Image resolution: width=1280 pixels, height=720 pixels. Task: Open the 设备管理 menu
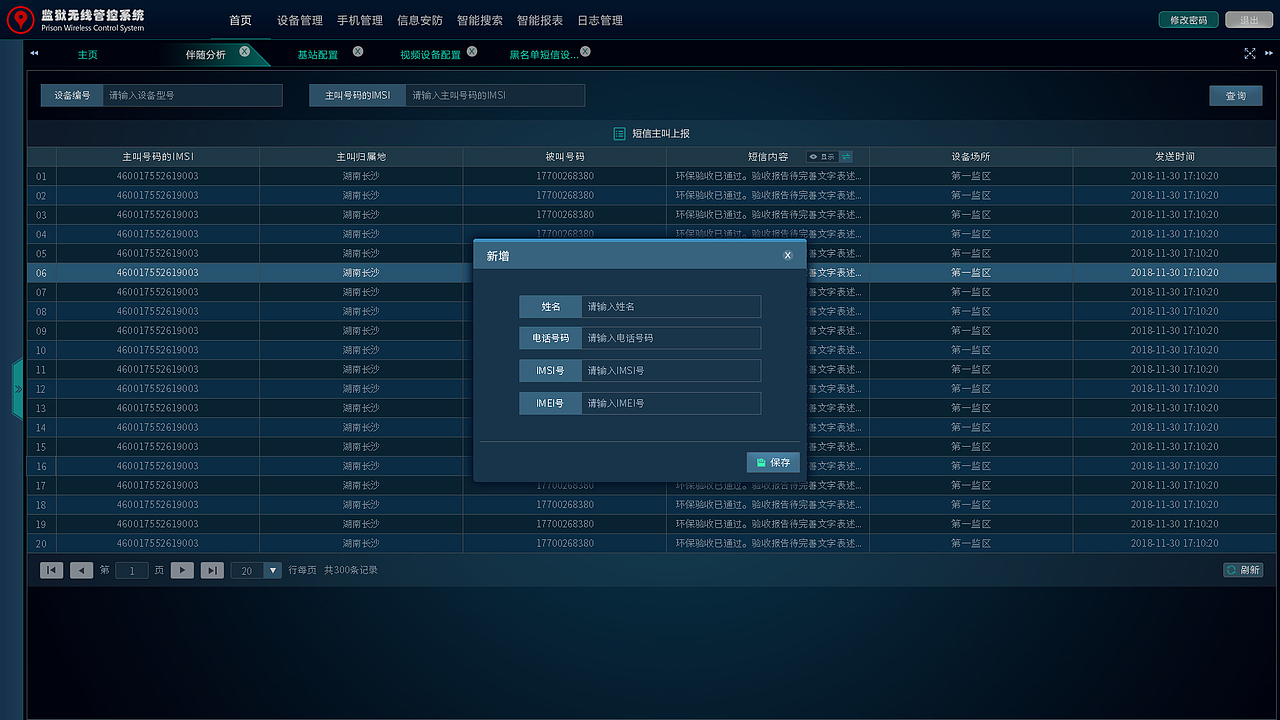click(300, 20)
